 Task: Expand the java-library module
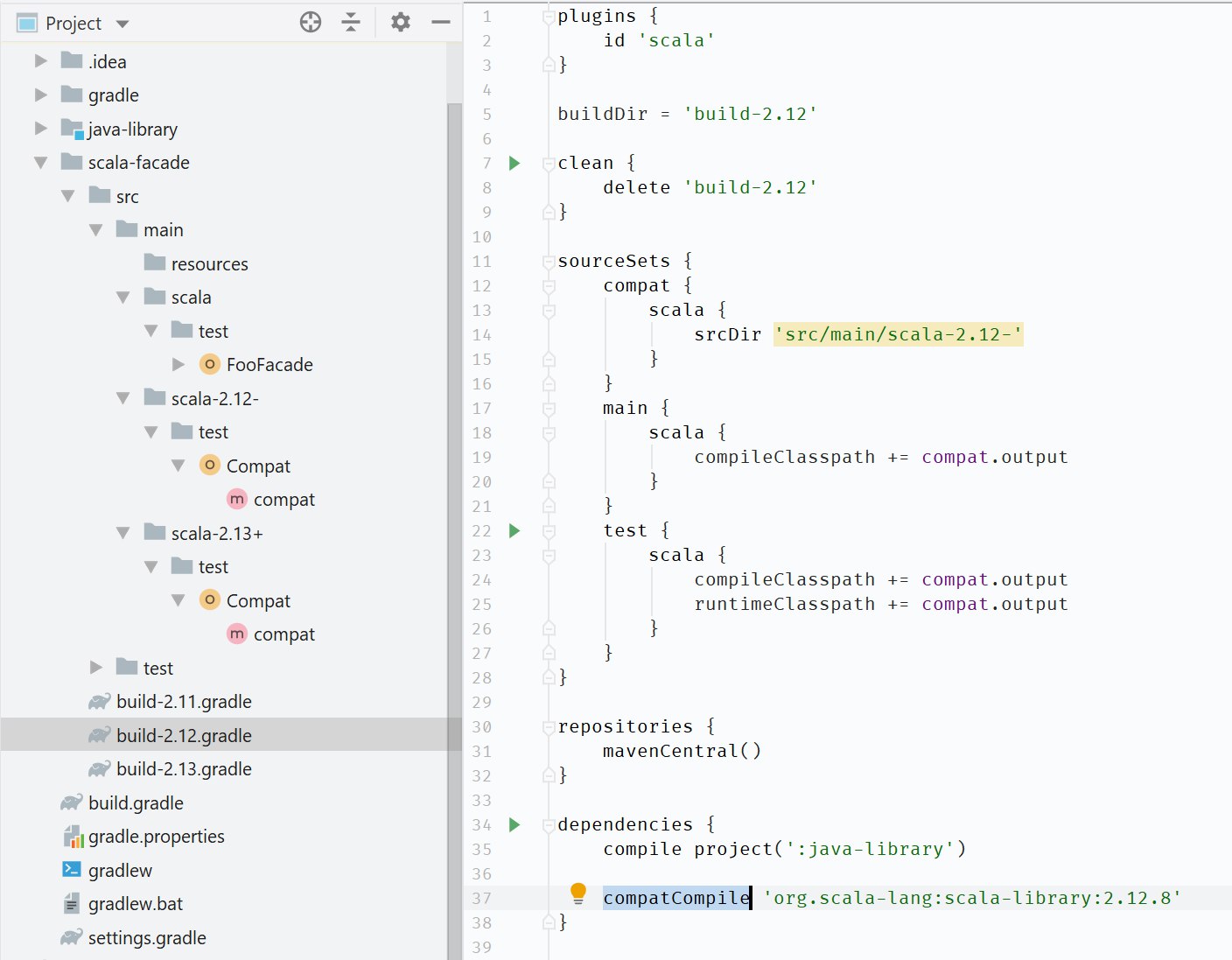(40, 129)
